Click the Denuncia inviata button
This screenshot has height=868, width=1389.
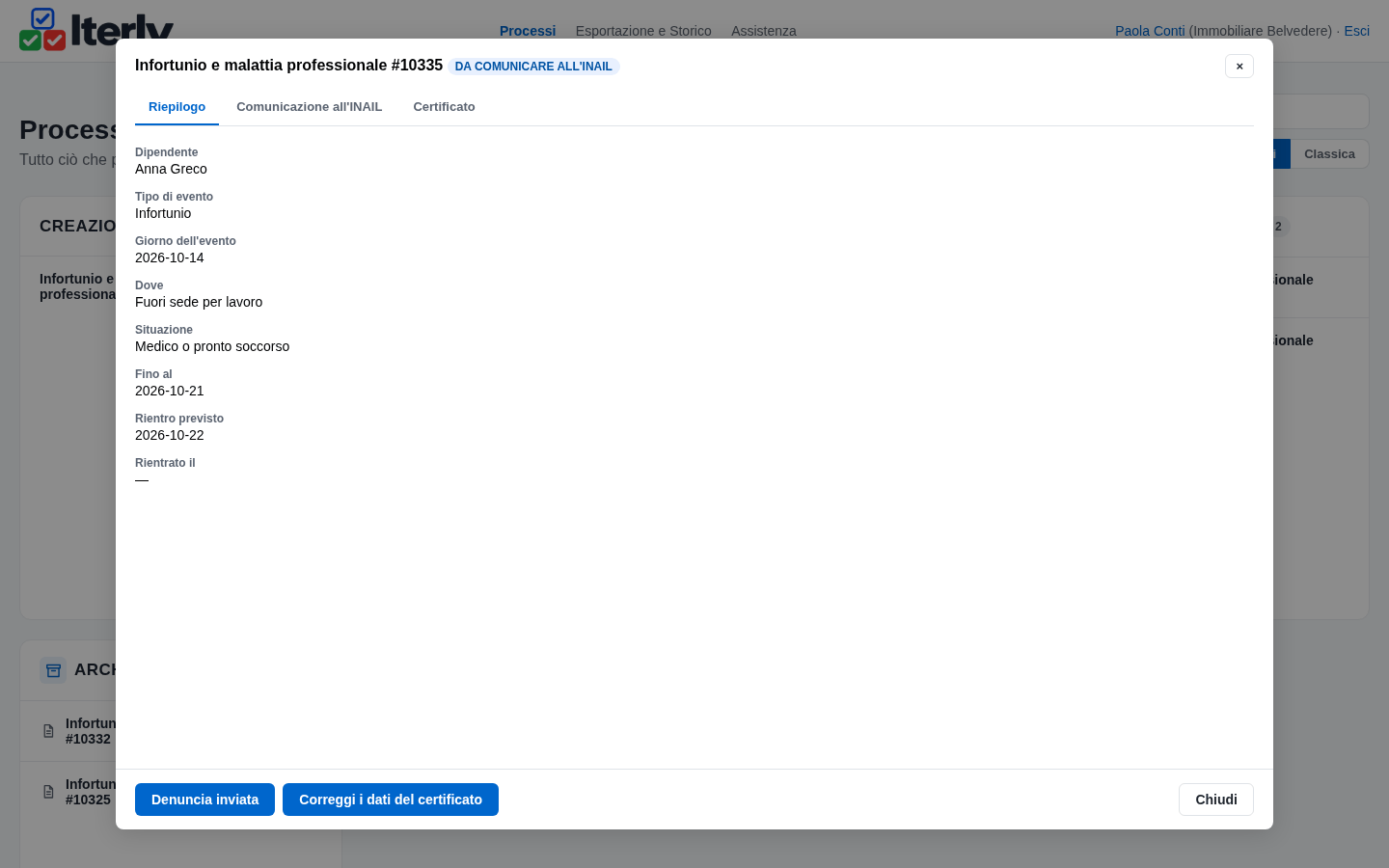tap(204, 800)
